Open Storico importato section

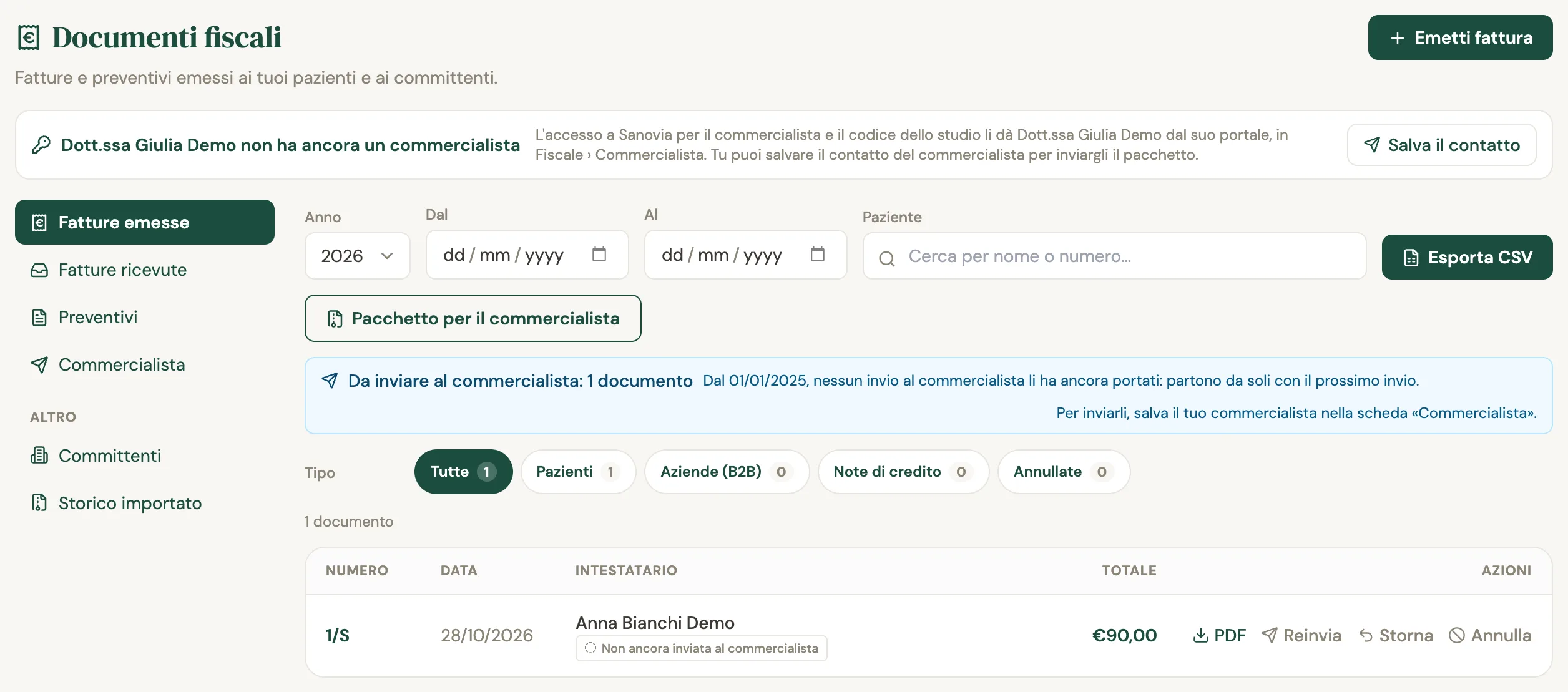[145, 503]
